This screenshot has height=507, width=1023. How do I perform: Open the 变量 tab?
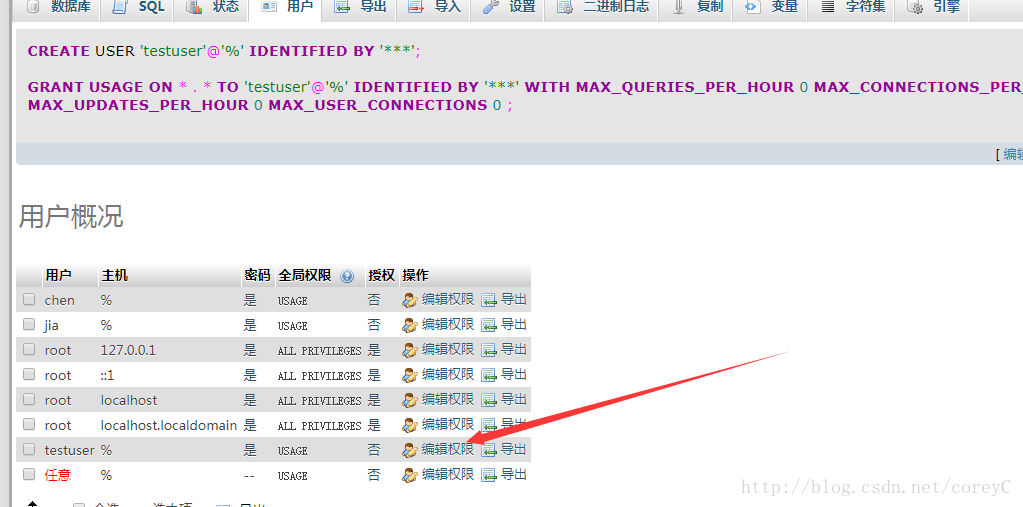772,8
